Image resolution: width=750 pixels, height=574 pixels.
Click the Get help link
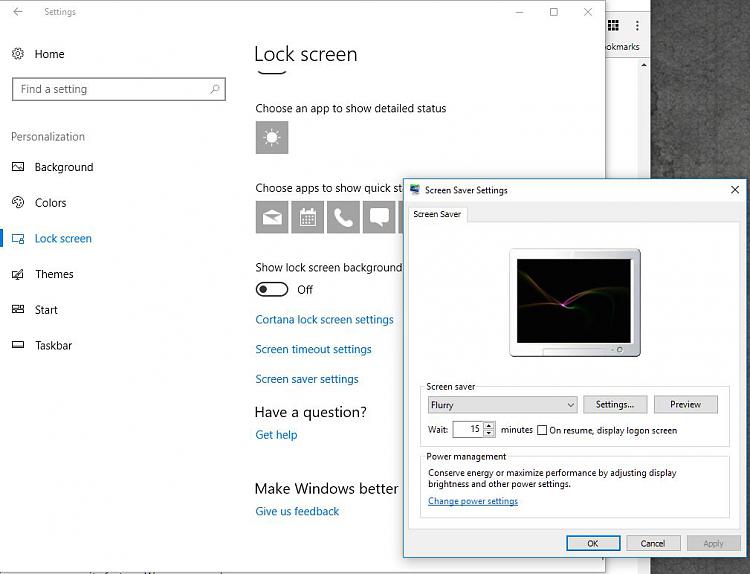(x=276, y=435)
